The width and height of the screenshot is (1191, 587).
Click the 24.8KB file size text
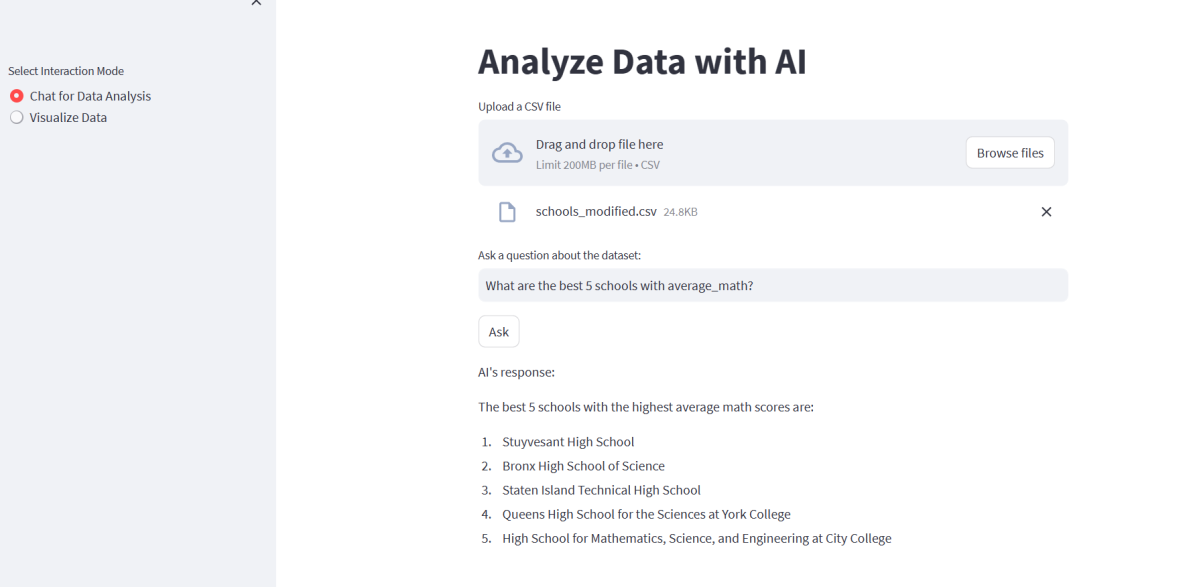[681, 213]
